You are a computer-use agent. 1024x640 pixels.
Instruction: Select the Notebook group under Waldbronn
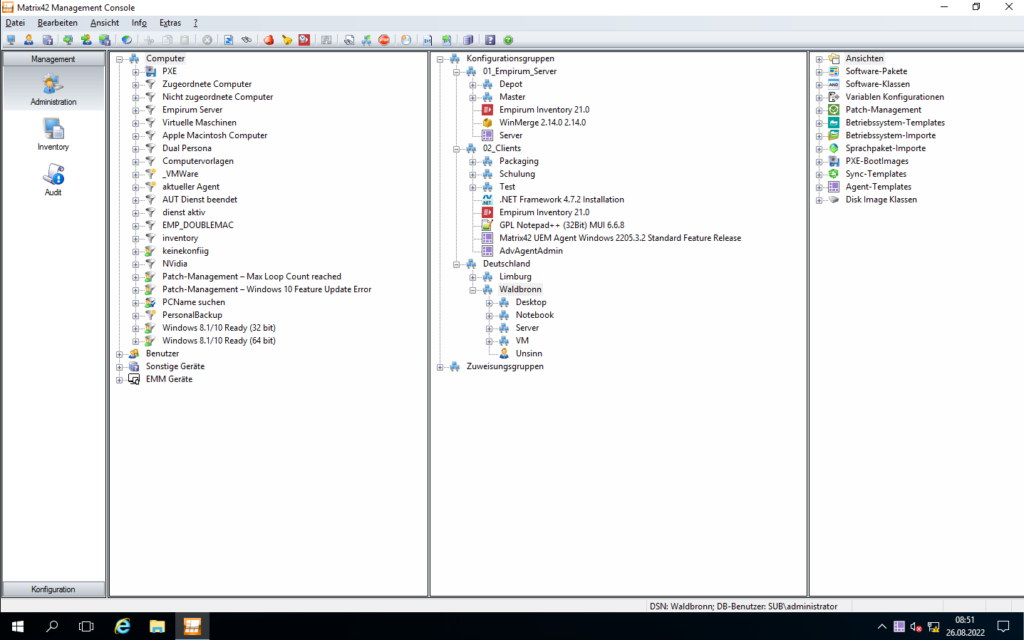[x=534, y=315]
